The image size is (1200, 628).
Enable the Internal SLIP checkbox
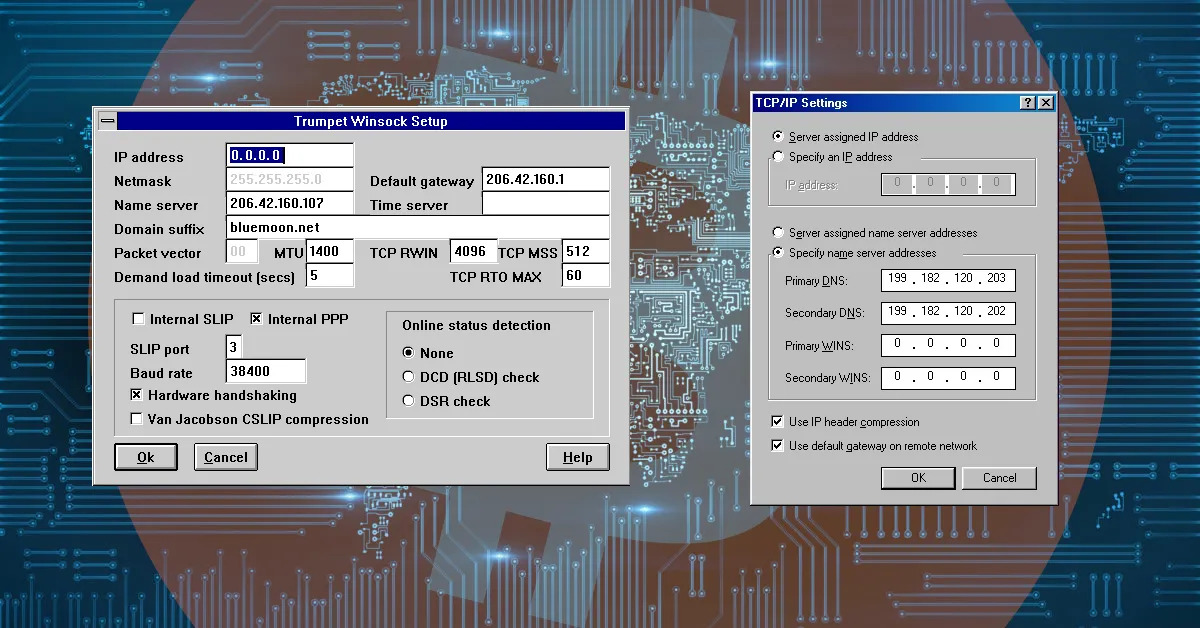click(x=139, y=319)
